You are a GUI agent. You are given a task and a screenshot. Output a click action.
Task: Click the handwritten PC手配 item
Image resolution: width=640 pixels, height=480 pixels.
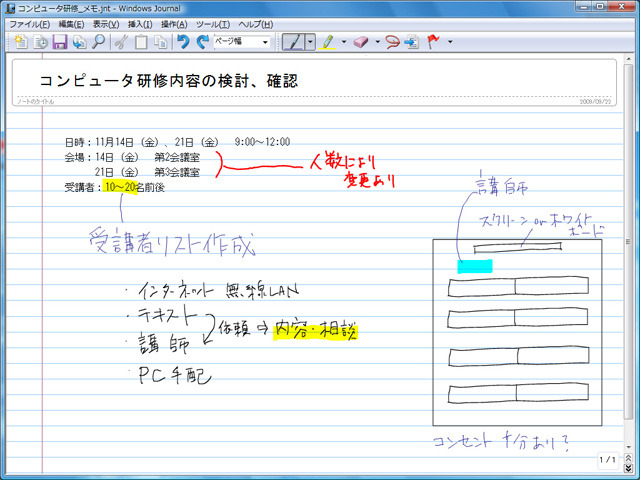tap(175, 375)
